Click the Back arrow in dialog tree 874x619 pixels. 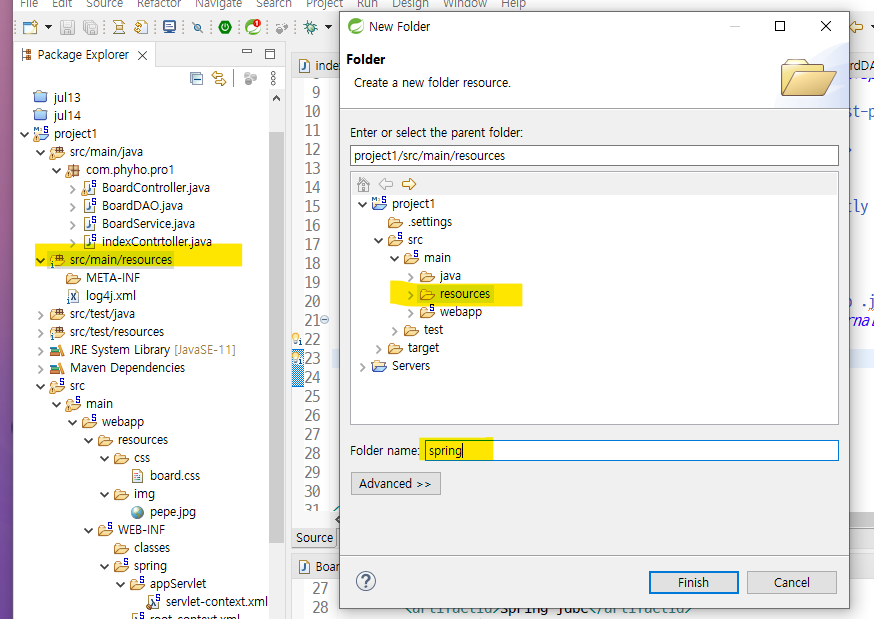click(x=386, y=184)
